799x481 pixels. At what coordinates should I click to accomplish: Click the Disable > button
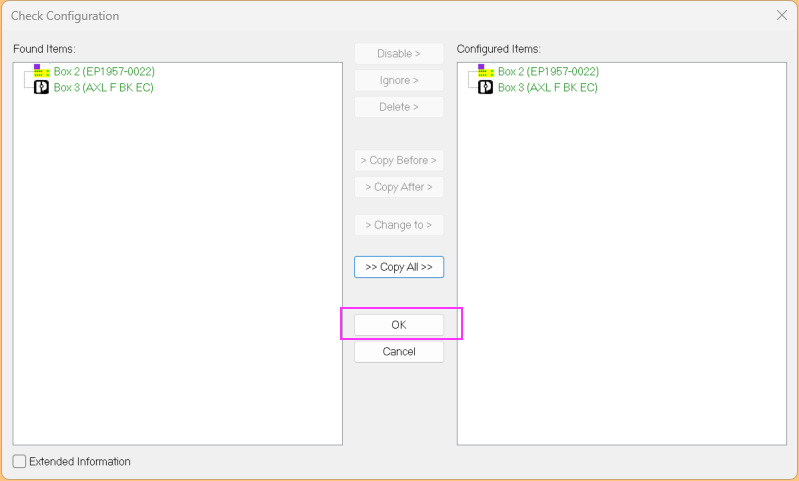pos(399,54)
